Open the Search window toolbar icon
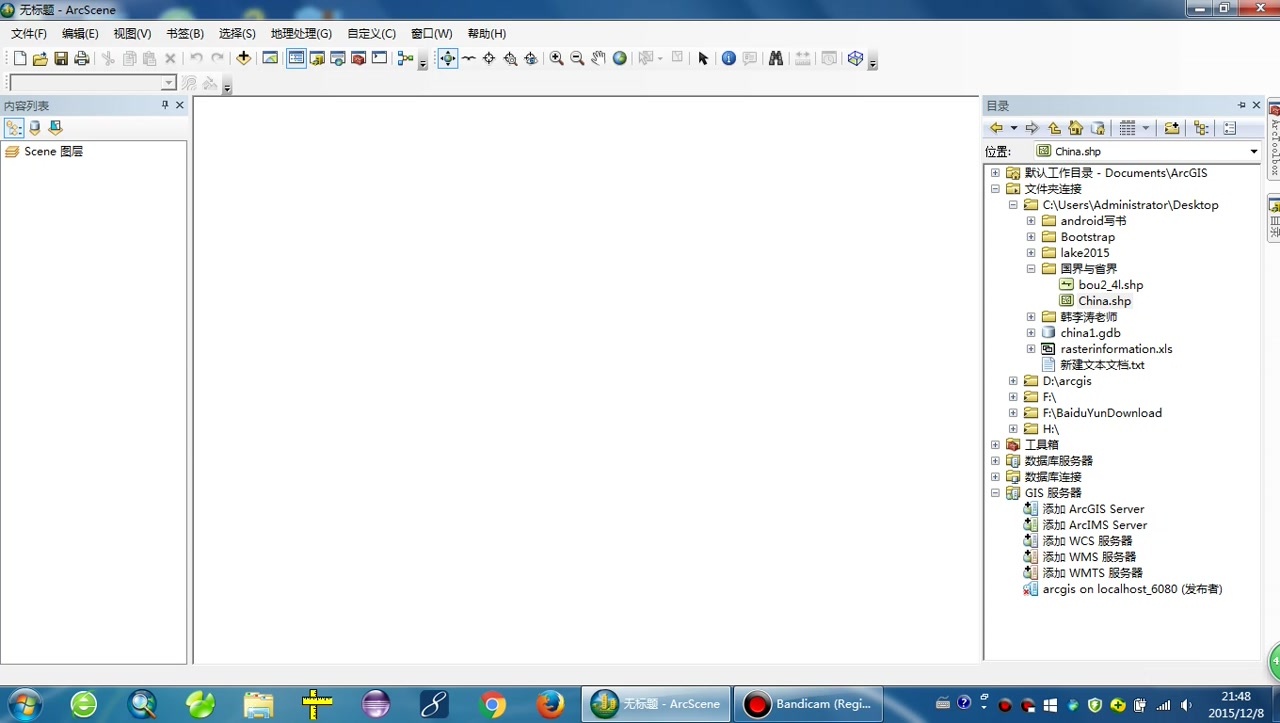 pos(338,58)
